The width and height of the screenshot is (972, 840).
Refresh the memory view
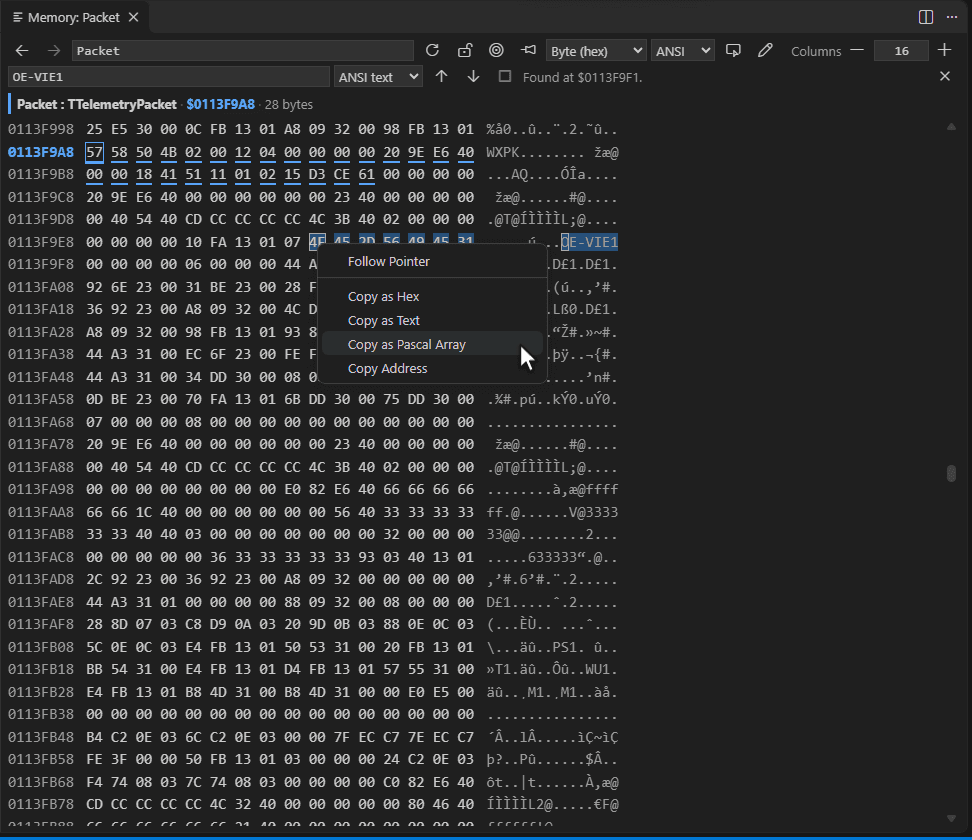click(432, 51)
